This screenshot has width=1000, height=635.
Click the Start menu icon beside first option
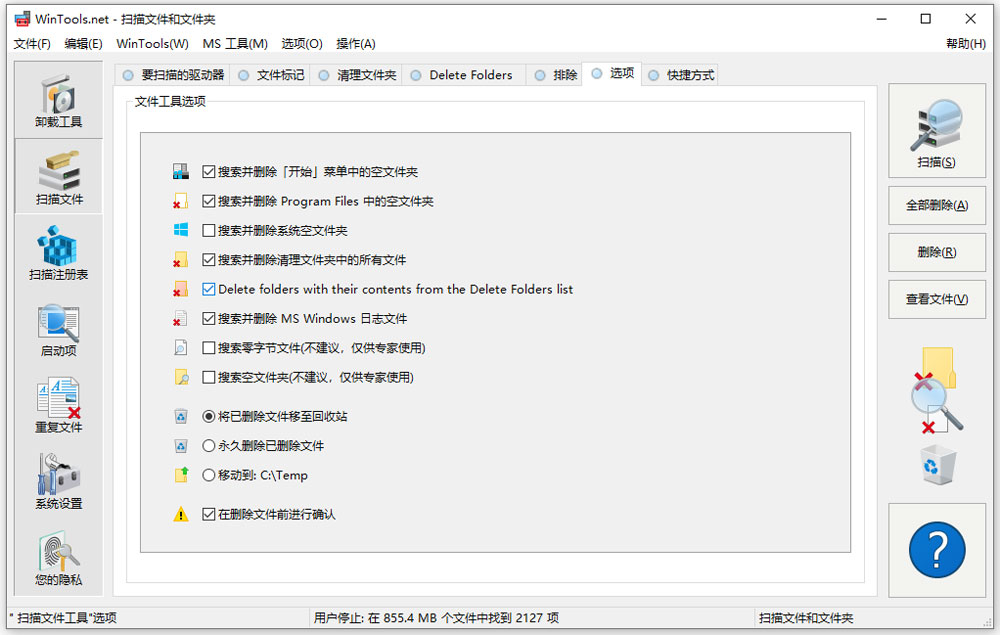tap(180, 172)
